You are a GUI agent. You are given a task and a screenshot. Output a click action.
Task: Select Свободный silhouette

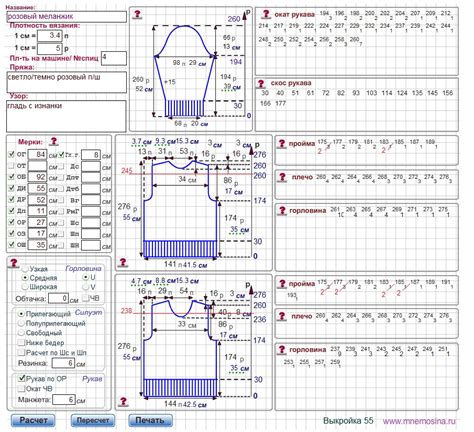tap(21, 332)
